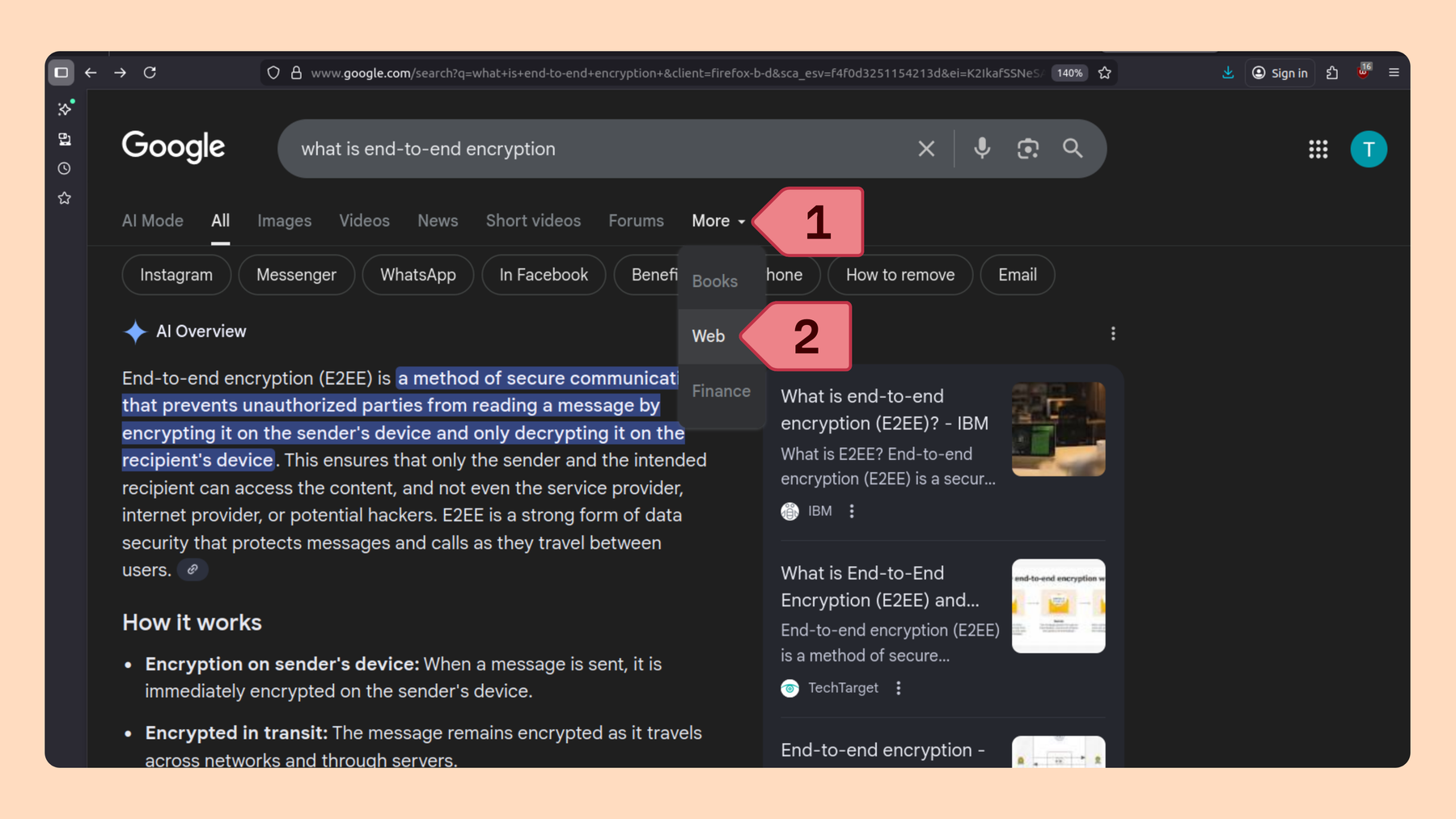This screenshot has height=819, width=1456.
Task: Go to Google home via logo
Action: (173, 148)
